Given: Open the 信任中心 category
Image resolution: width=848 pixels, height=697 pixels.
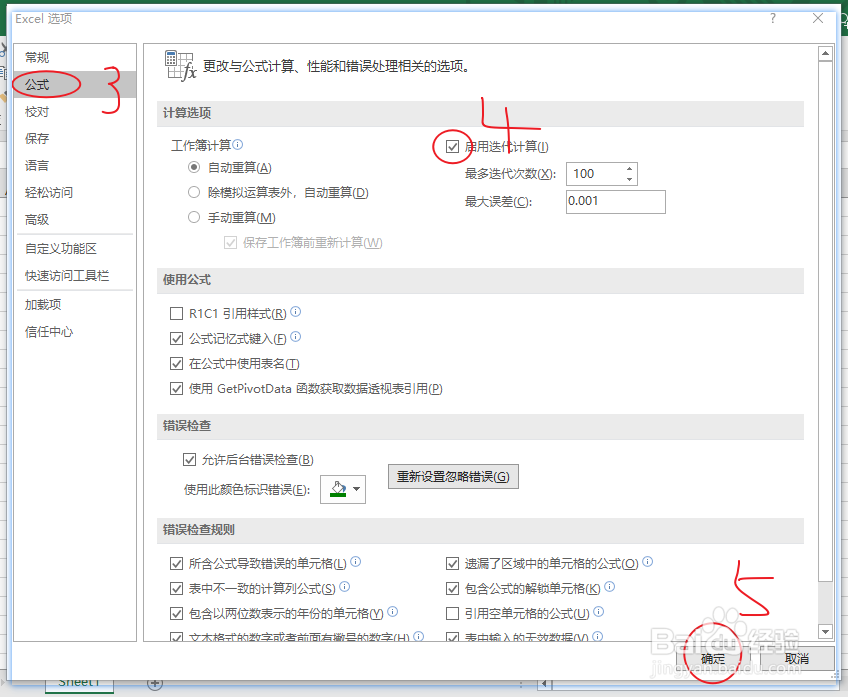Looking at the screenshot, I should (75, 331).
